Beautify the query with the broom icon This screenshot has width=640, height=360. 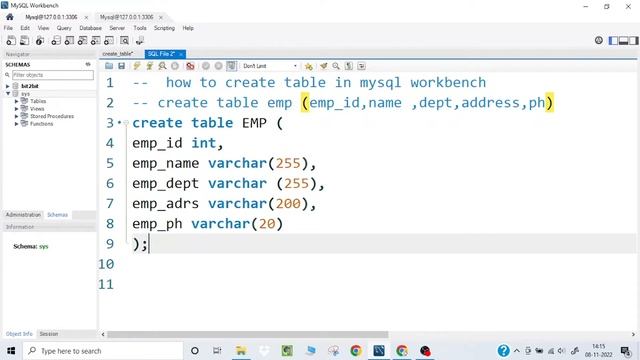[x=324, y=66]
